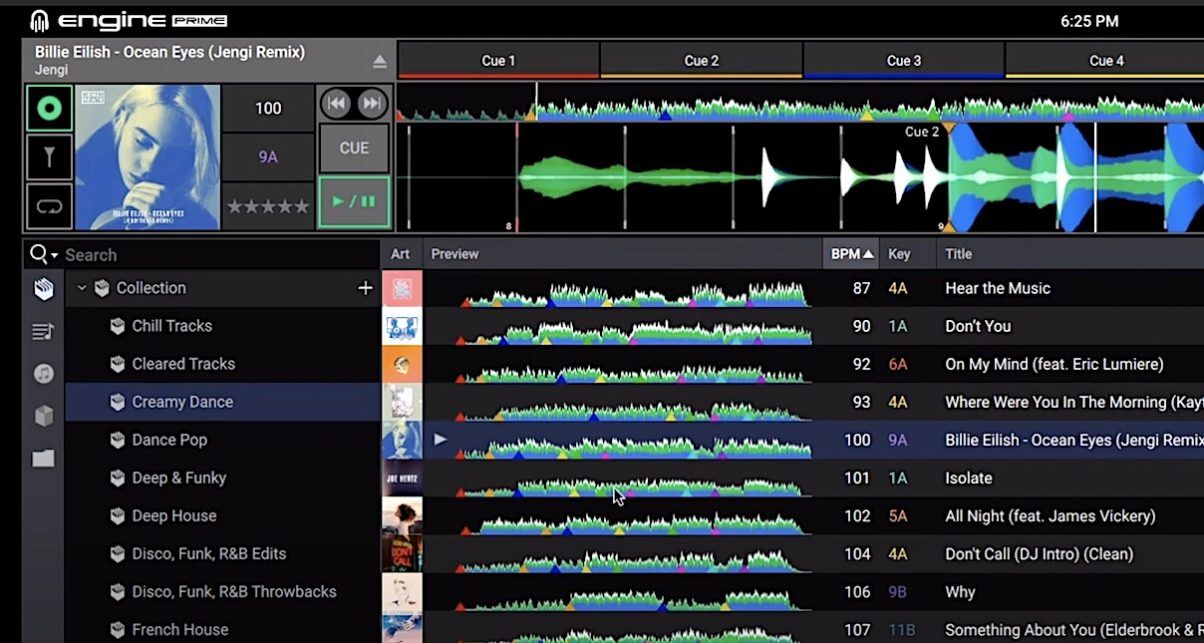Click preview waveform of Hear the Music
The image size is (1204, 643).
pyautogui.click(x=635, y=294)
